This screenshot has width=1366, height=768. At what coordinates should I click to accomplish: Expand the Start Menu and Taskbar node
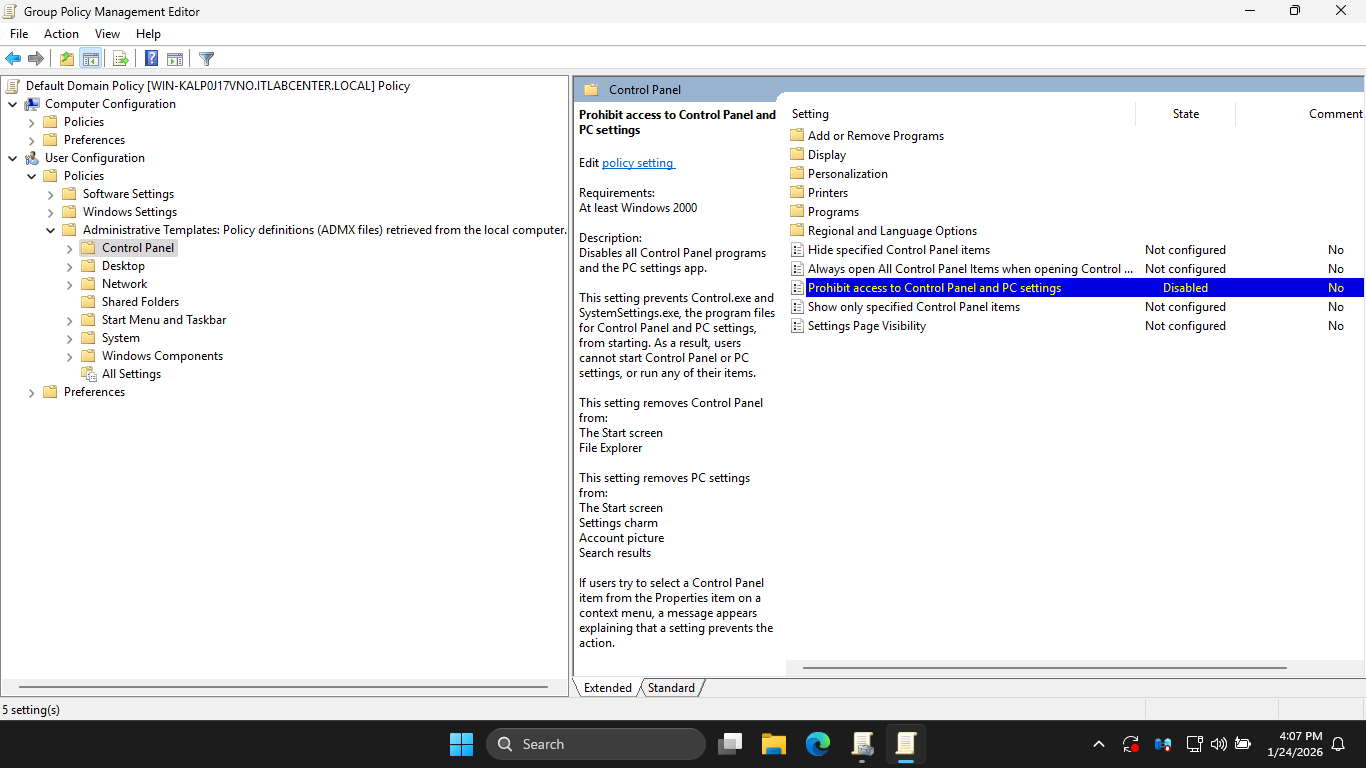coord(69,321)
